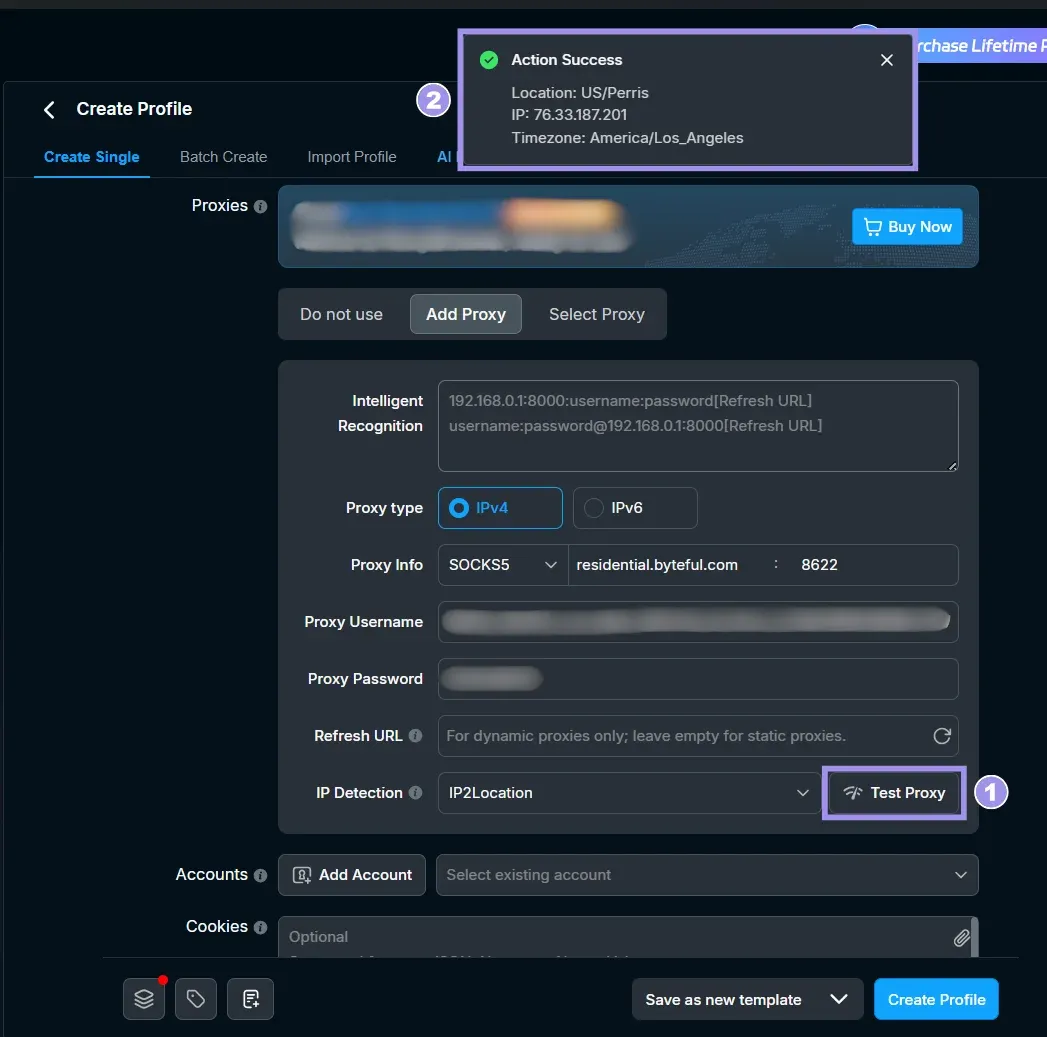Click the green success checkmark icon
This screenshot has height=1037, width=1047.
click(x=489, y=60)
